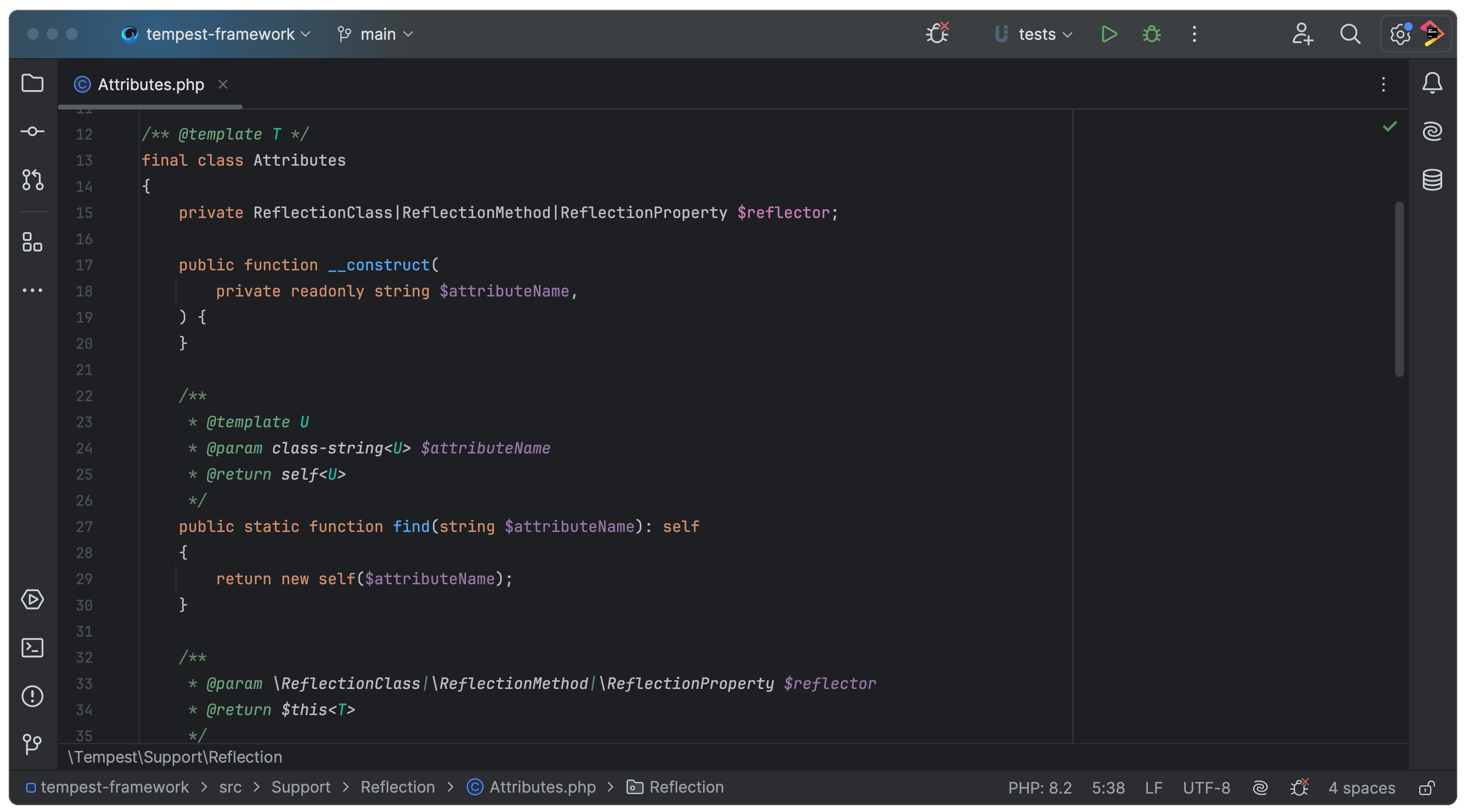Screen dimensions: 1465x812
Task: Toggle file read-only lock in status bar
Action: pyautogui.click(x=1426, y=788)
